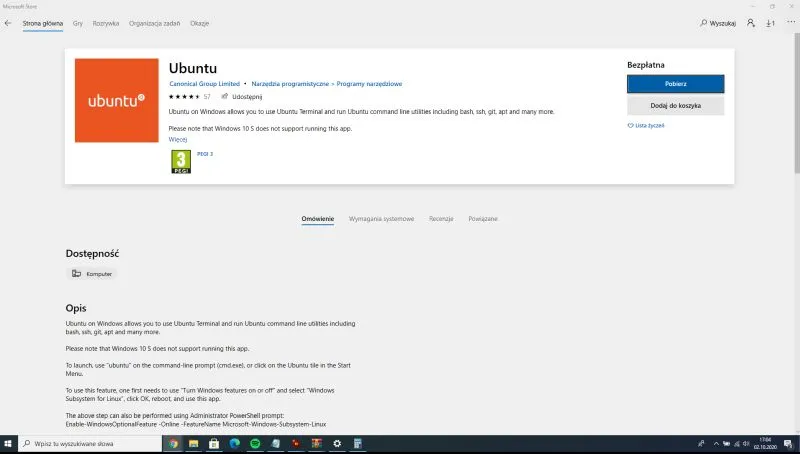Click the Bezpłatna price label
The width and height of the screenshot is (800, 454).
(646, 65)
